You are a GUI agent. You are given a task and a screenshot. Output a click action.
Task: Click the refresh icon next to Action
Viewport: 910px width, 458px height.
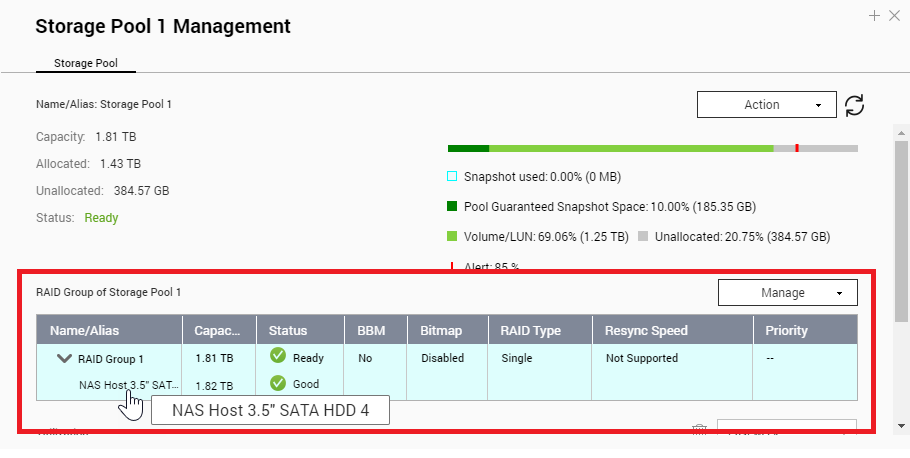tap(854, 105)
